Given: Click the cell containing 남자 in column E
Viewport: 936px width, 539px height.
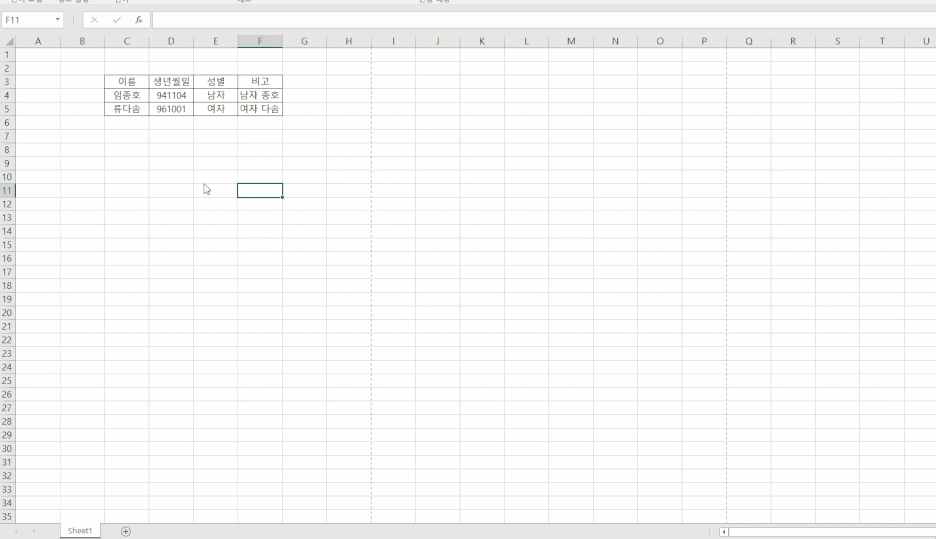Looking at the screenshot, I should point(215,96).
